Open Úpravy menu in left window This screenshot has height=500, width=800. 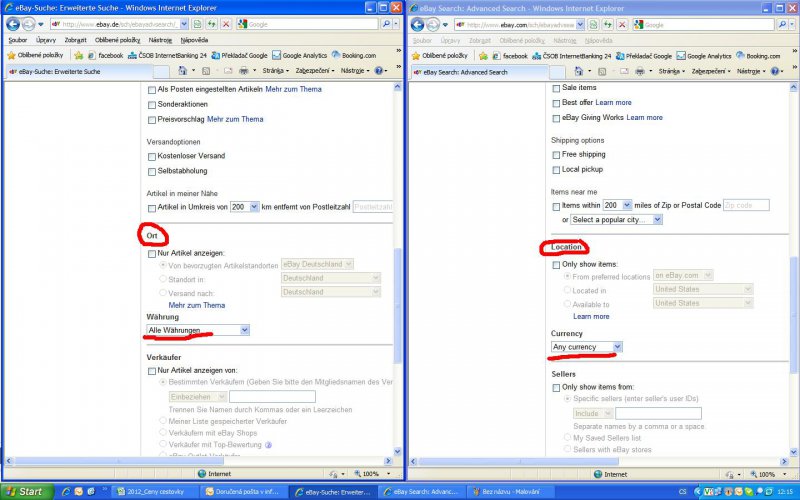click(x=46, y=40)
